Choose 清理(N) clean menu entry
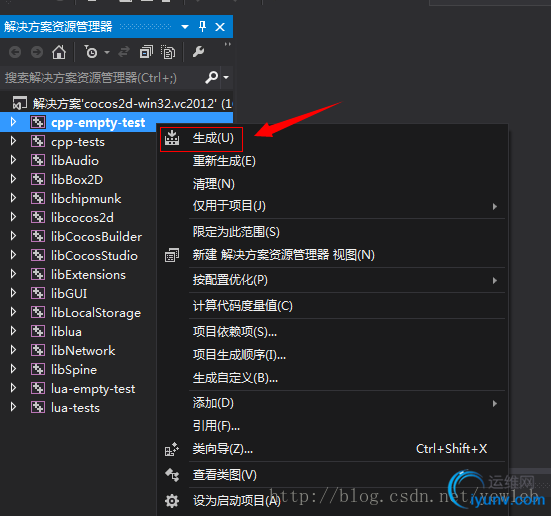Viewport: 551px width, 516px height. pos(332,184)
